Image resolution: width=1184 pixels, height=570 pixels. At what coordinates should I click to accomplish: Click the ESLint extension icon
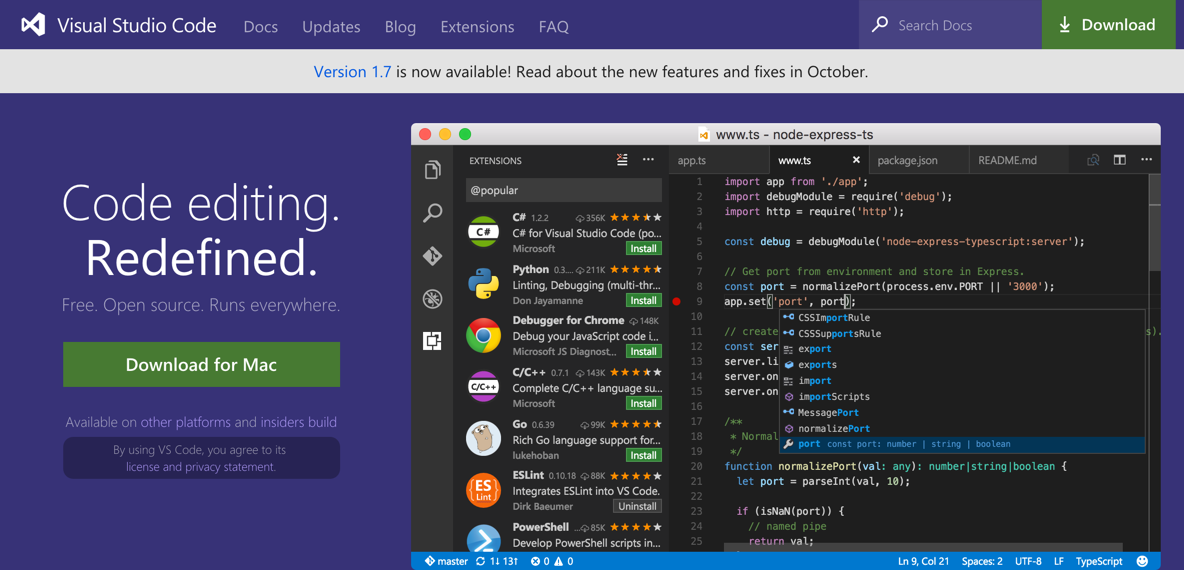tap(483, 489)
